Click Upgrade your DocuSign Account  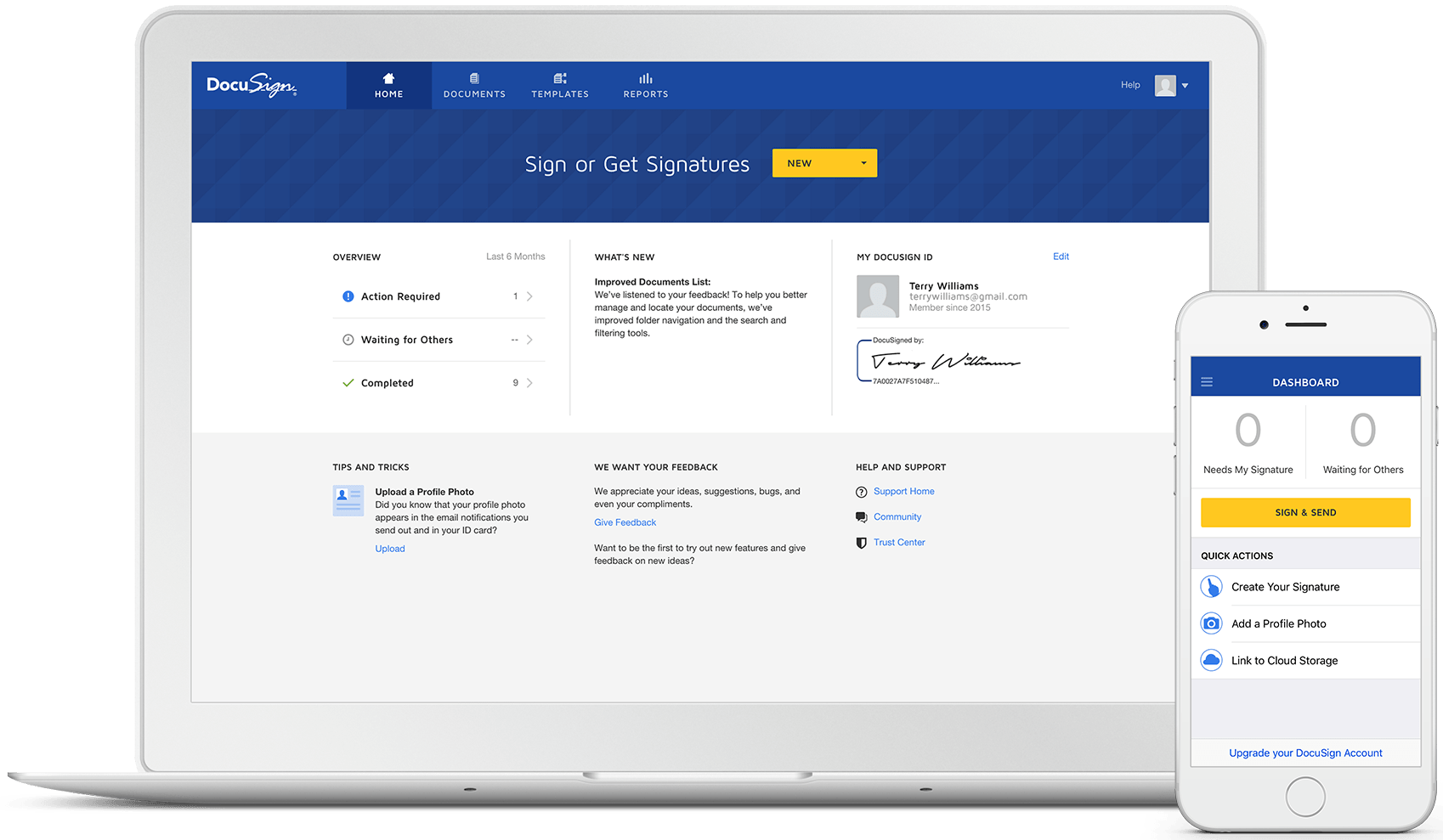tap(1305, 753)
